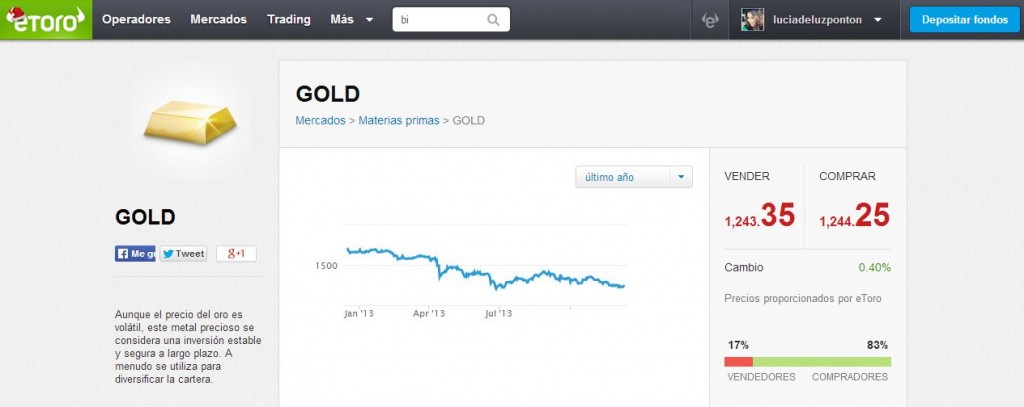The width and height of the screenshot is (1024, 407).
Task: Share via Facebook Me gusta button
Action: coord(135,253)
